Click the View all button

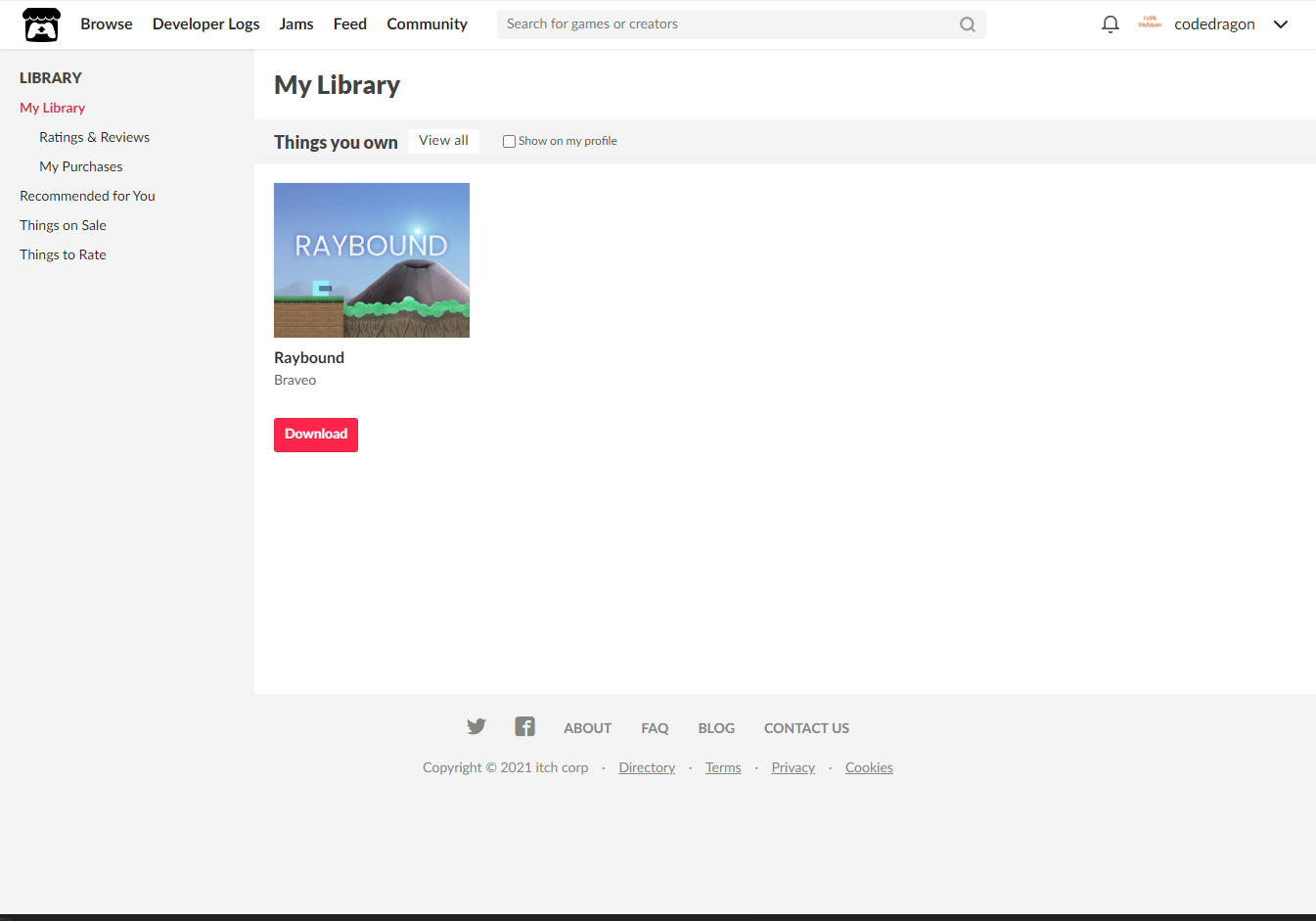click(443, 141)
